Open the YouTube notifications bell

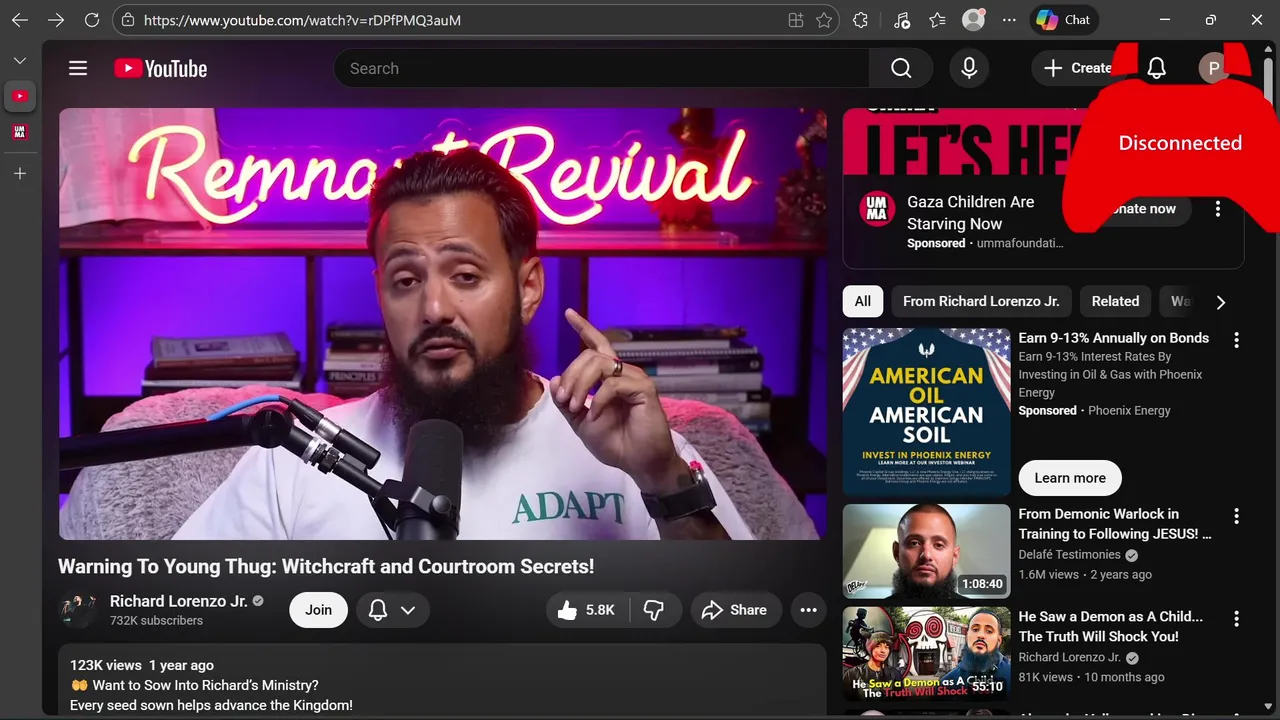click(x=1157, y=68)
